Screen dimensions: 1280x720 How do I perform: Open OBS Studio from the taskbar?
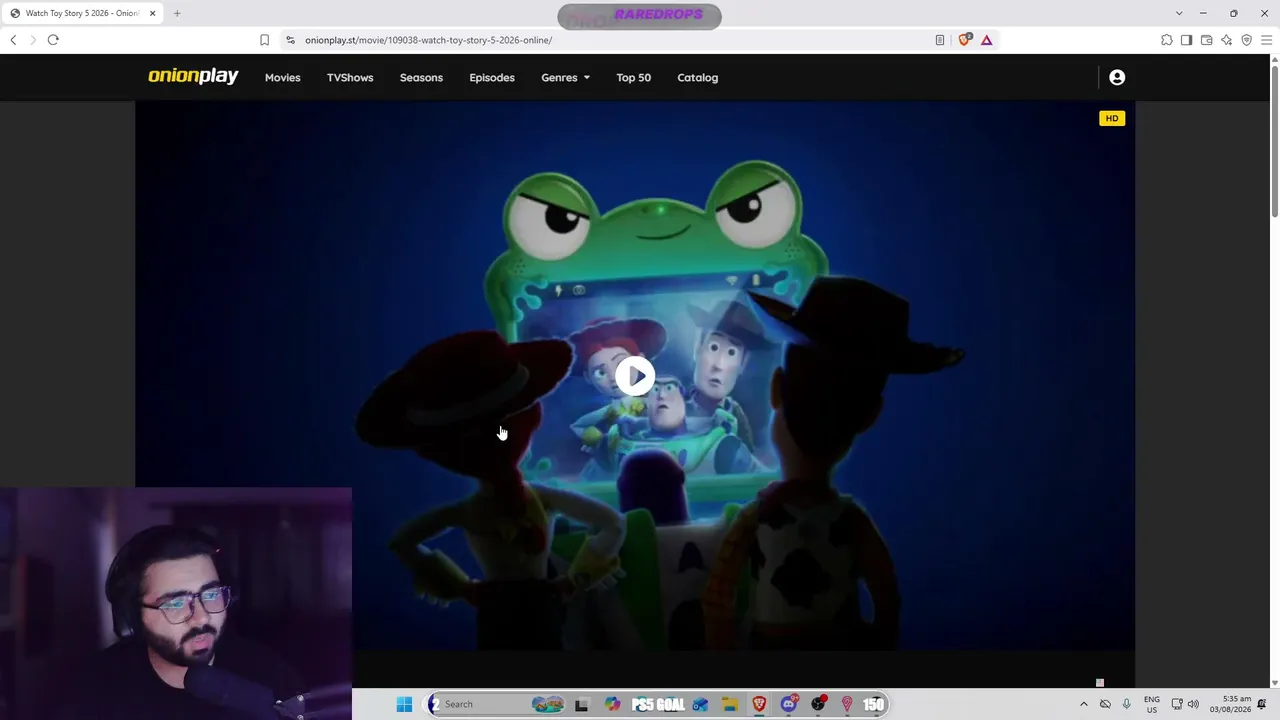[x=818, y=704]
